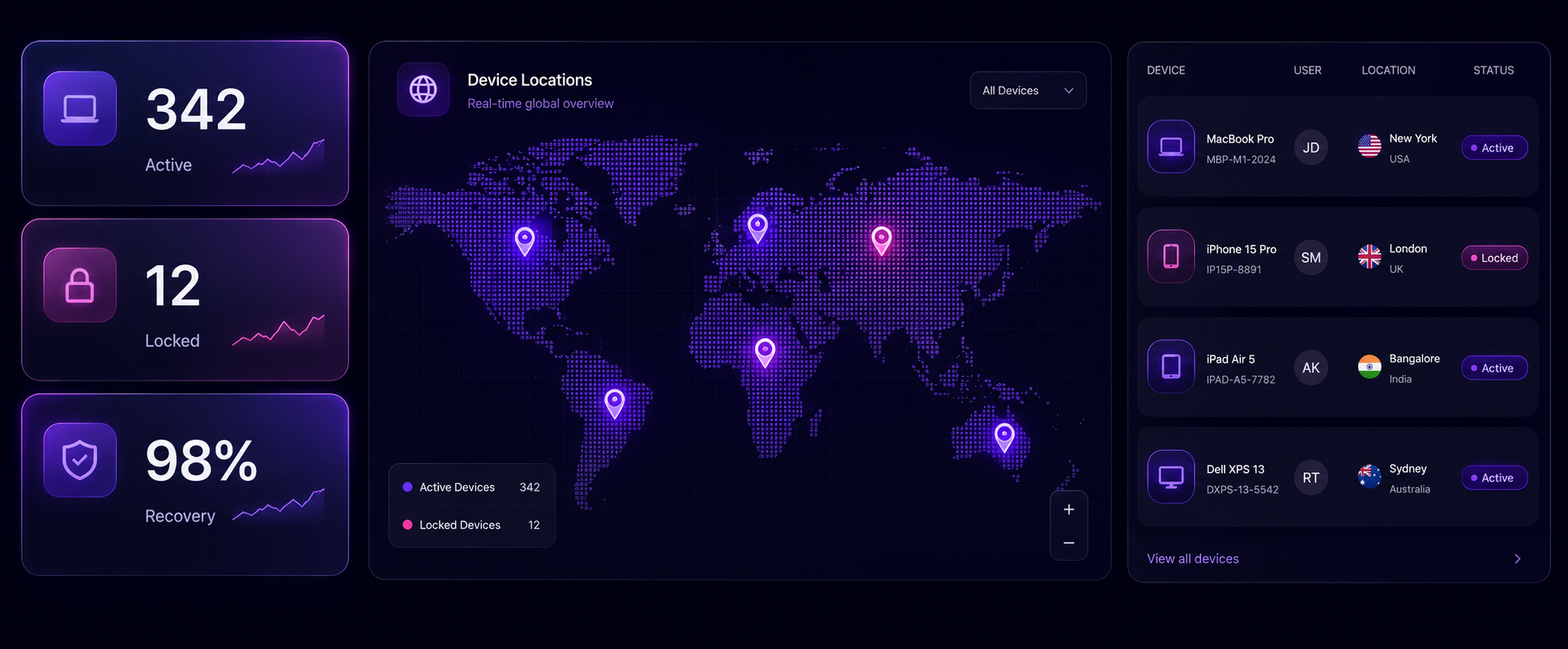The width and height of the screenshot is (1568, 649).
Task: Zoom out on the map with minus
Action: [x=1068, y=543]
